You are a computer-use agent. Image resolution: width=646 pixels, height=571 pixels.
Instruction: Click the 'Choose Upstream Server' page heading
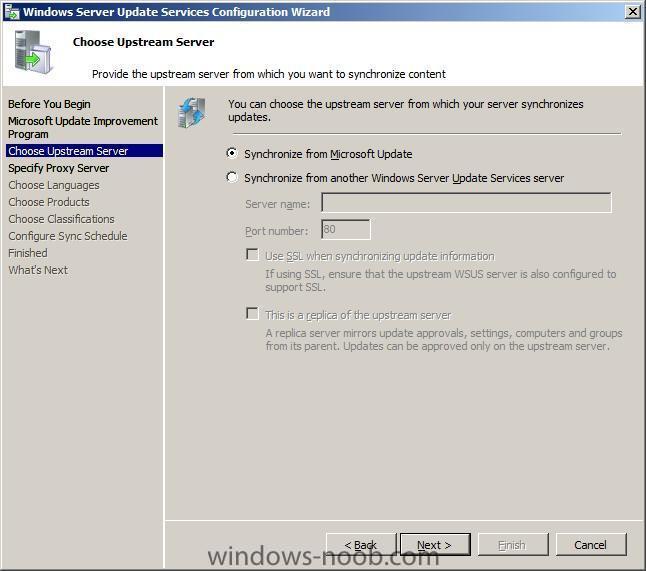143,42
